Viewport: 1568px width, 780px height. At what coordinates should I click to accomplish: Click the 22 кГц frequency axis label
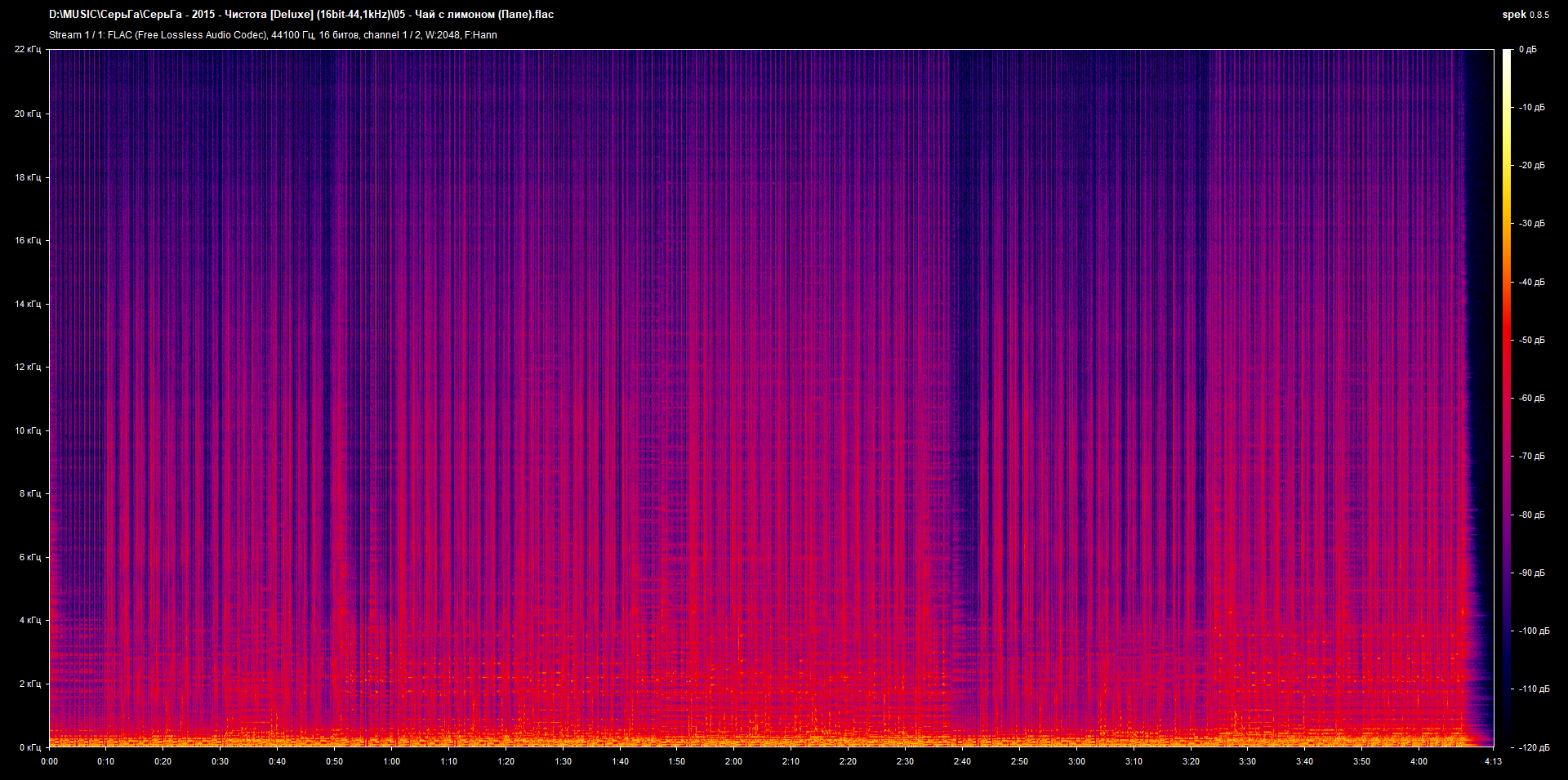coord(27,49)
